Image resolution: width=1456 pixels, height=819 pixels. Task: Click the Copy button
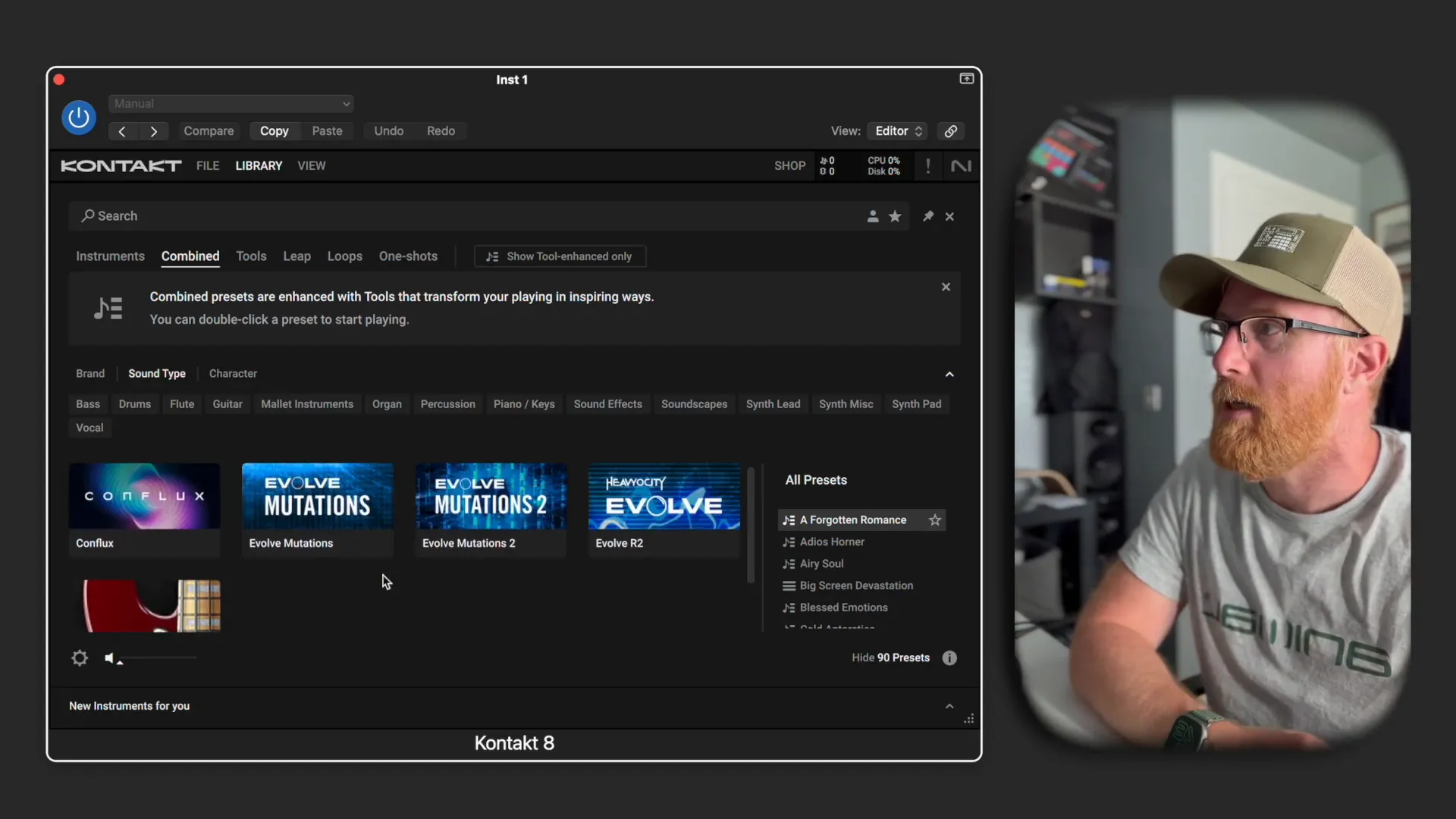click(274, 131)
